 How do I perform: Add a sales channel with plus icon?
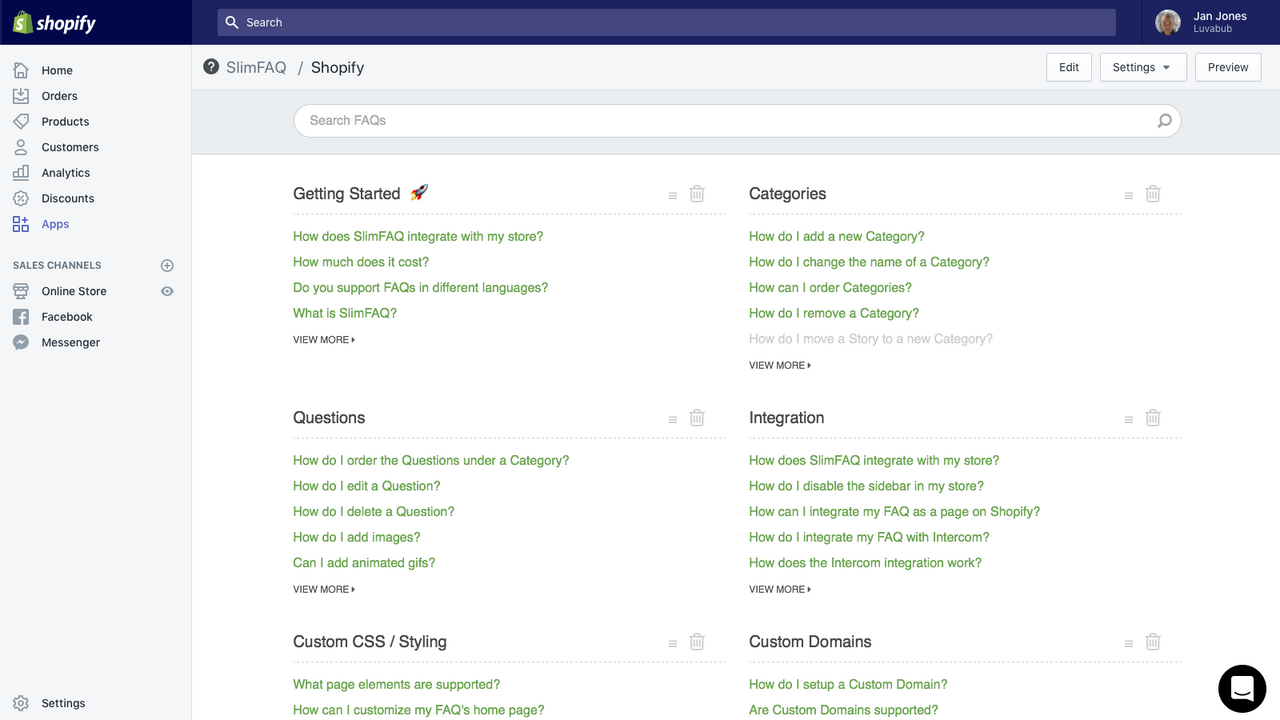tap(167, 265)
